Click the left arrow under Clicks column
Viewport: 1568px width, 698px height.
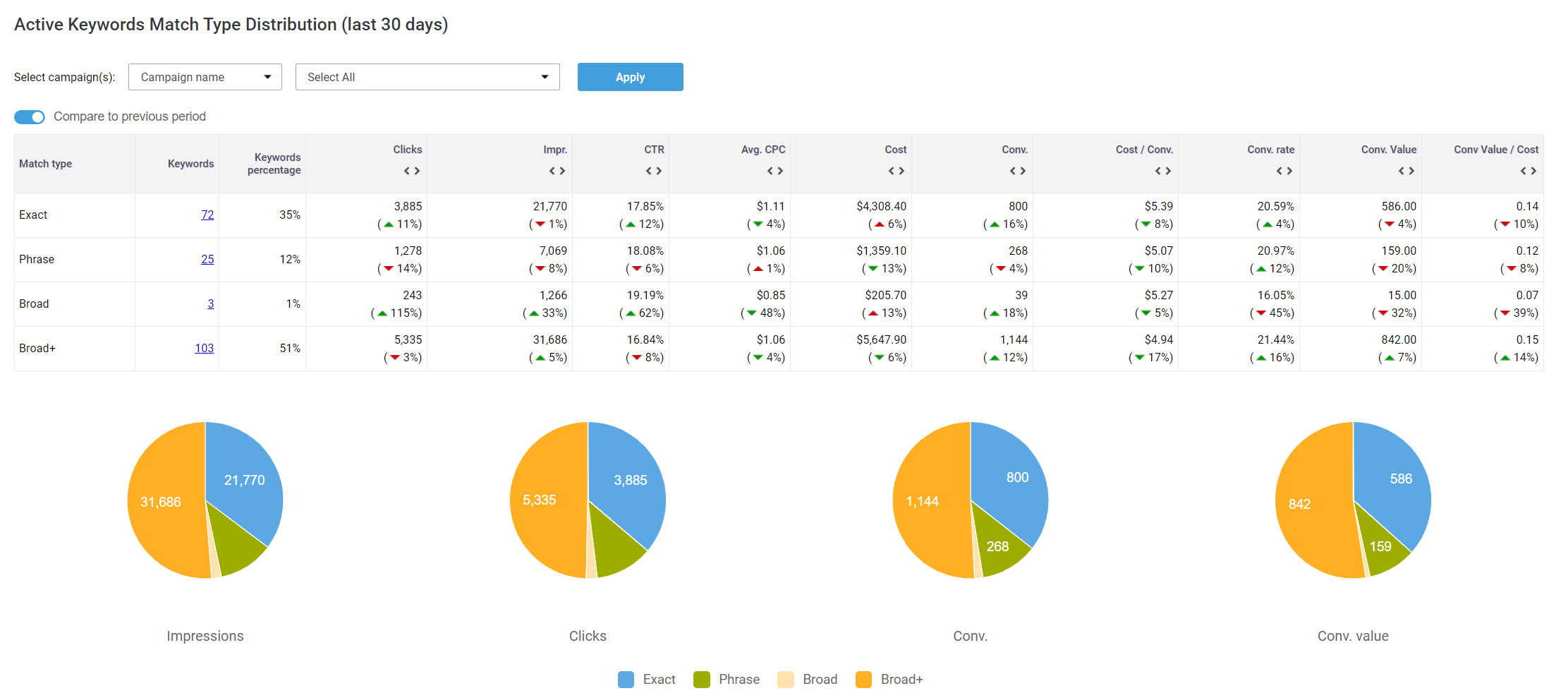[x=407, y=171]
